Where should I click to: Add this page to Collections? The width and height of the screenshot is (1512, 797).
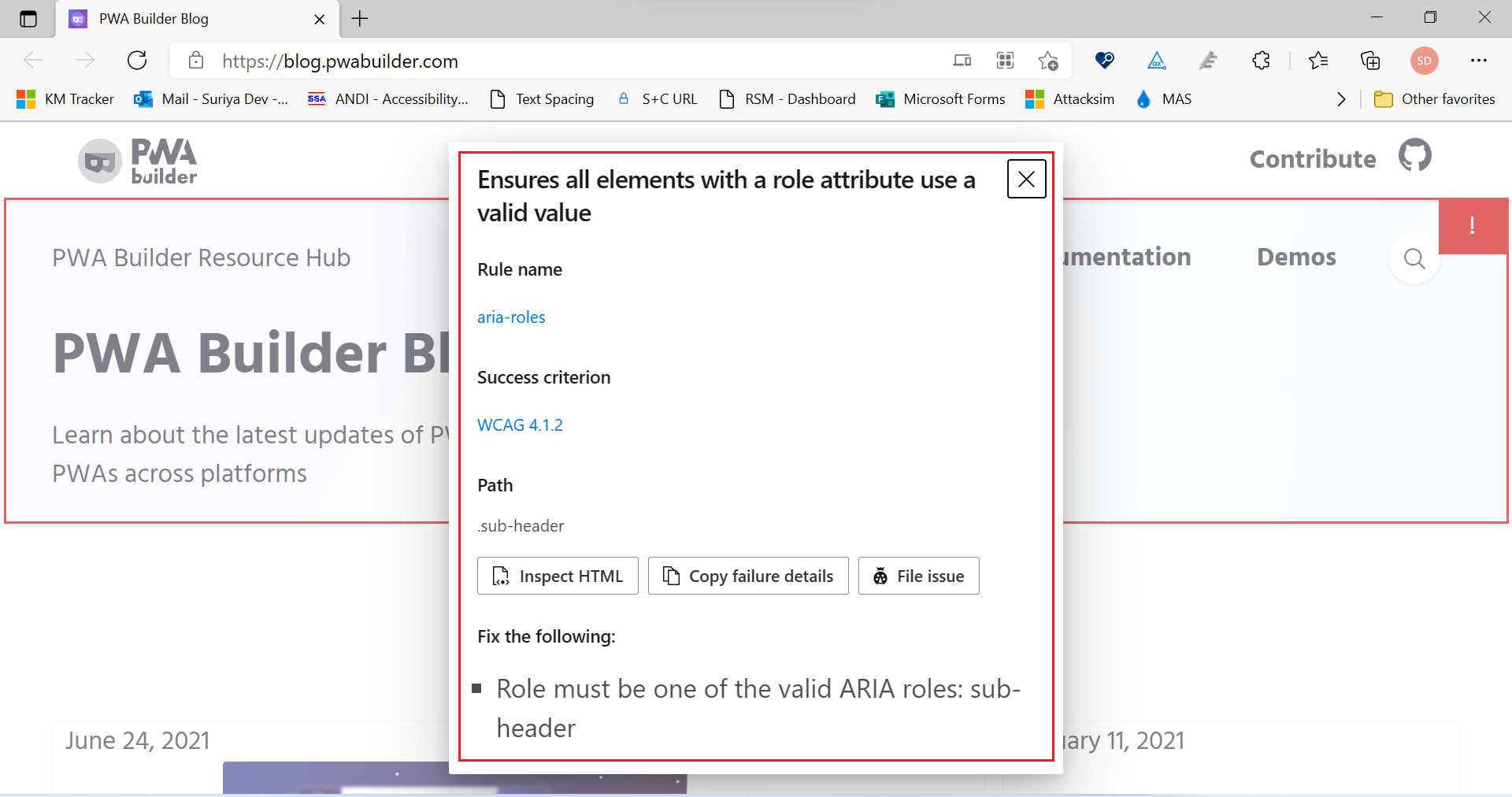(1371, 61)
